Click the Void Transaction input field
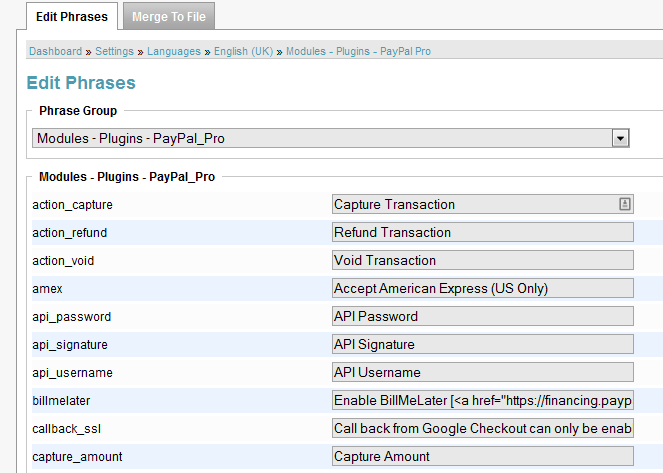663x473 pixels. [x=482, y=260]
